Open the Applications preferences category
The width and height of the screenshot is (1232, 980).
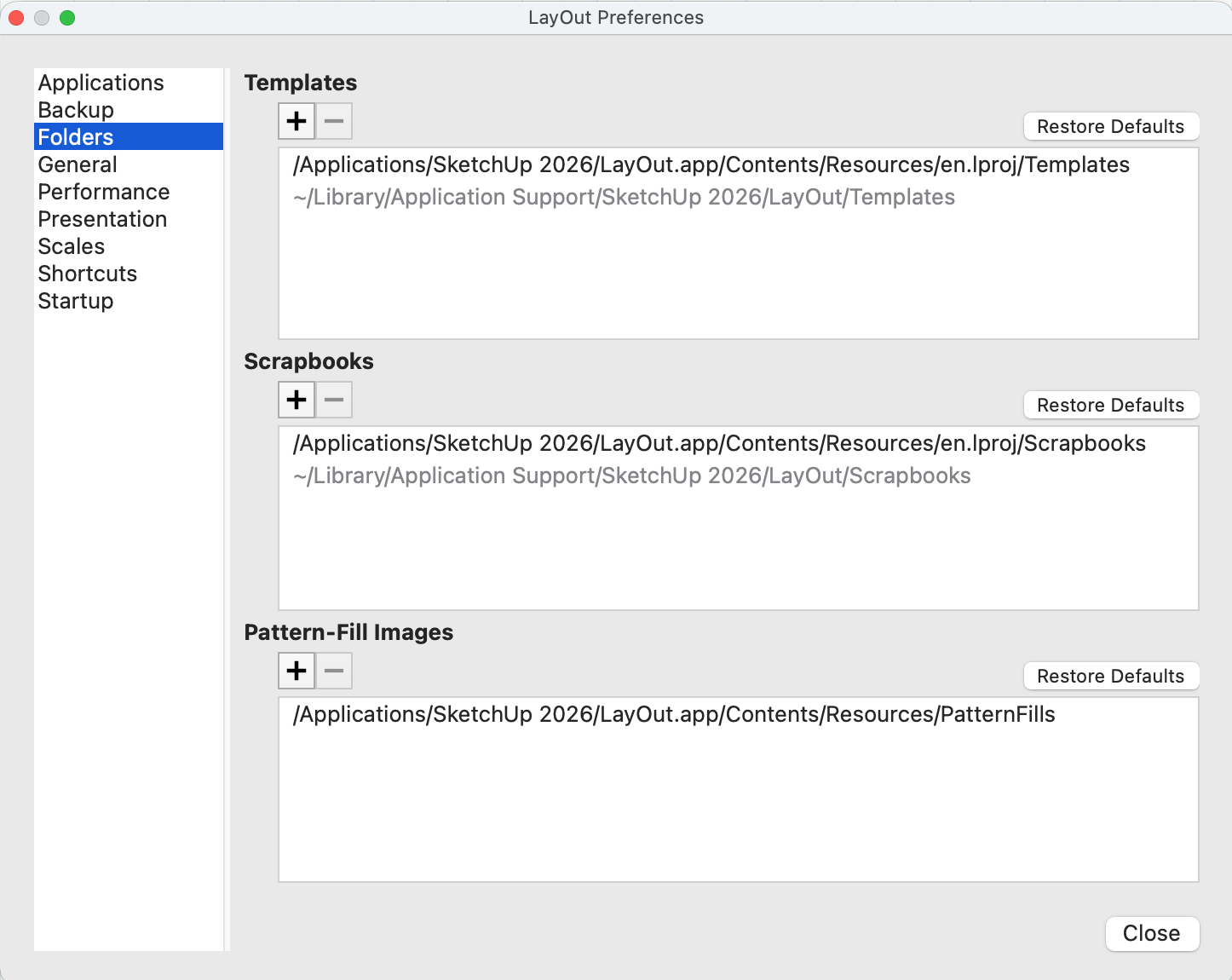click(129, 83)
